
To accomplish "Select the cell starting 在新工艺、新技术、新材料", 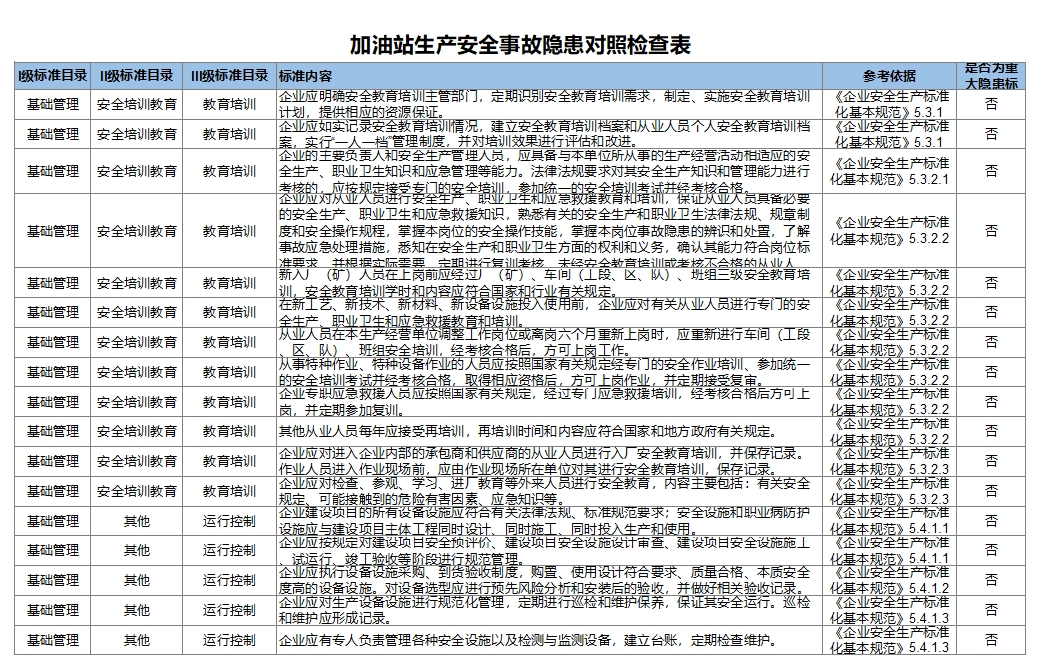I will (549, 312).
